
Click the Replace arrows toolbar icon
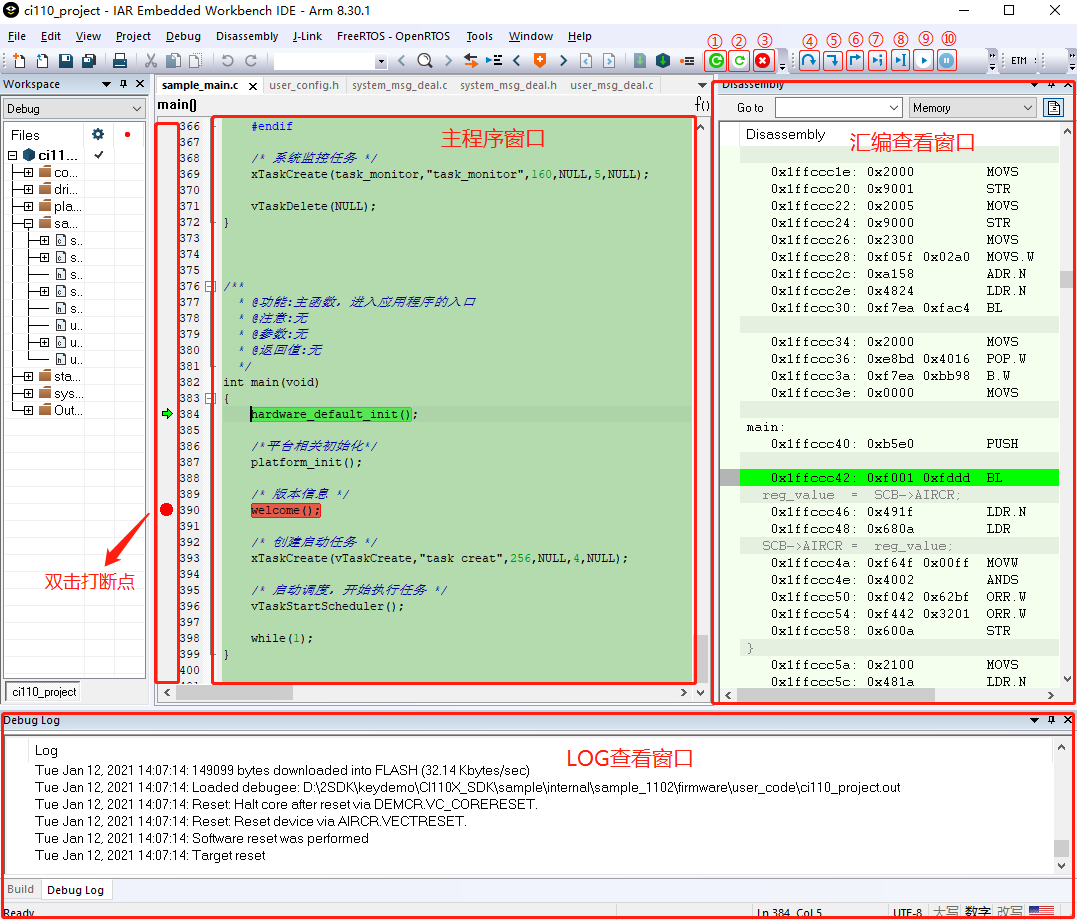click(471, 61)
